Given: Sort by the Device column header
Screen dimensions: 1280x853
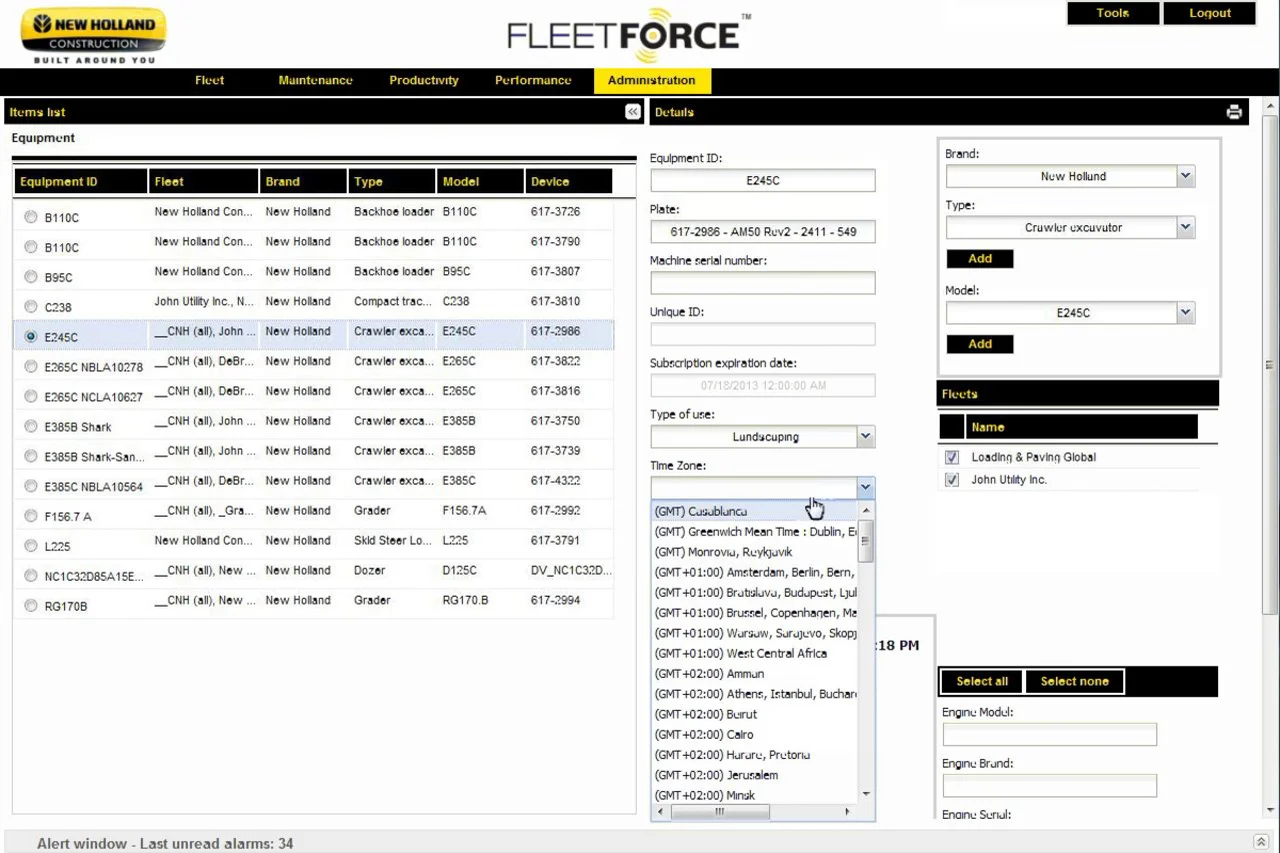Looking at the screenshot, I should 568,181.
